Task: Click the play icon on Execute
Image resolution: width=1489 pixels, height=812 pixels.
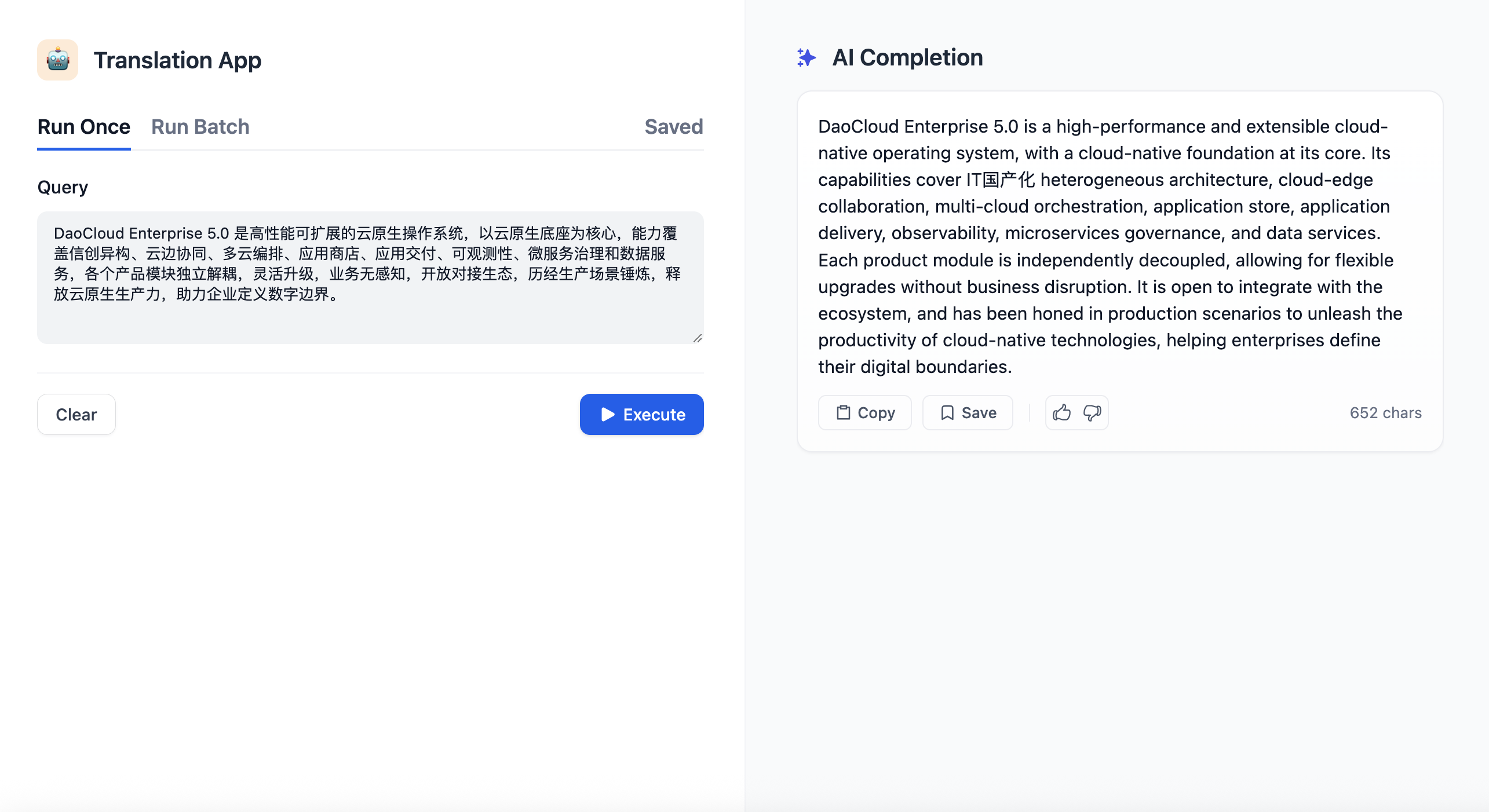Action: (x=607, y=414)
